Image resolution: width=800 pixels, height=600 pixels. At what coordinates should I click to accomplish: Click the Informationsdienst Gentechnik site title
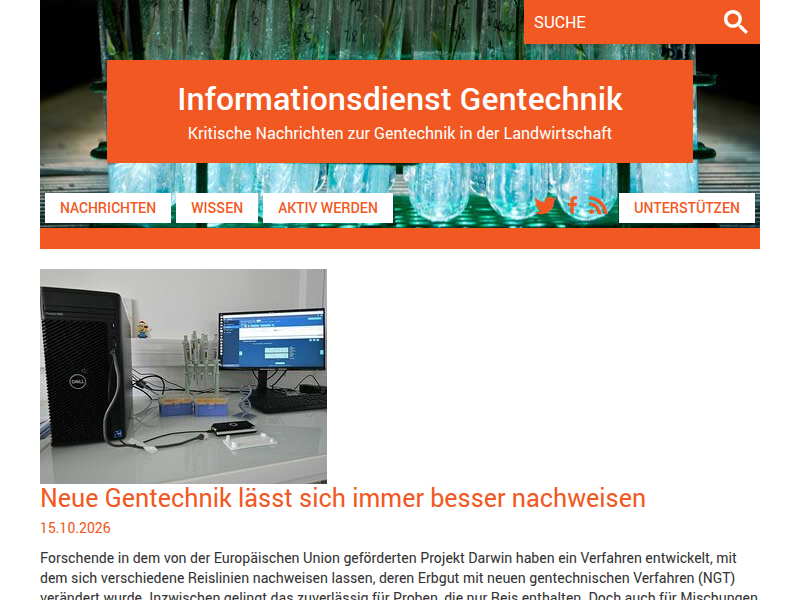click(x=400, y=99)
